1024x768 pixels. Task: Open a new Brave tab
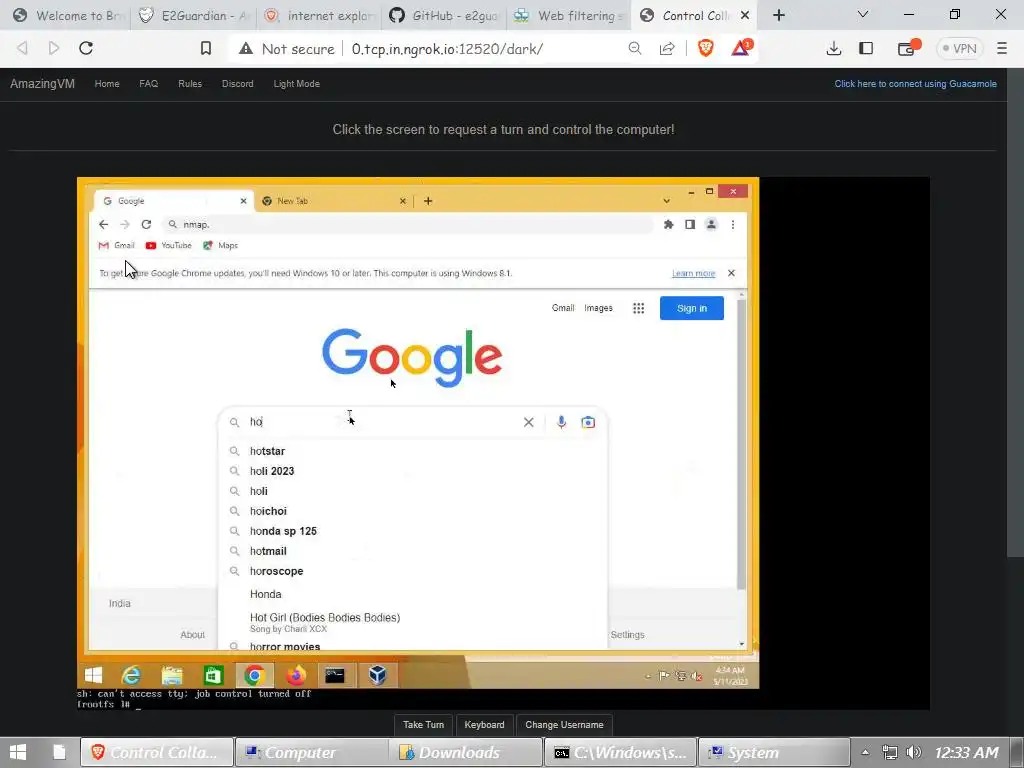(x=778, y=15)
